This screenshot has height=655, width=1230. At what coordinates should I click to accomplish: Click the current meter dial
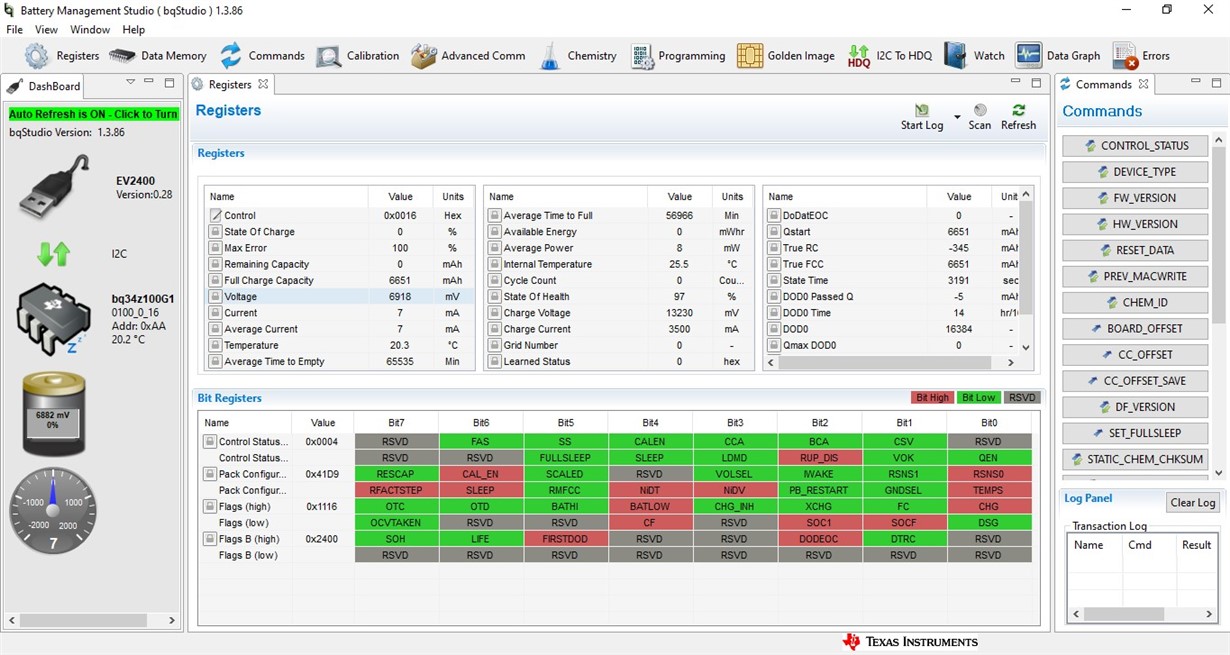[x=54, y=512]
